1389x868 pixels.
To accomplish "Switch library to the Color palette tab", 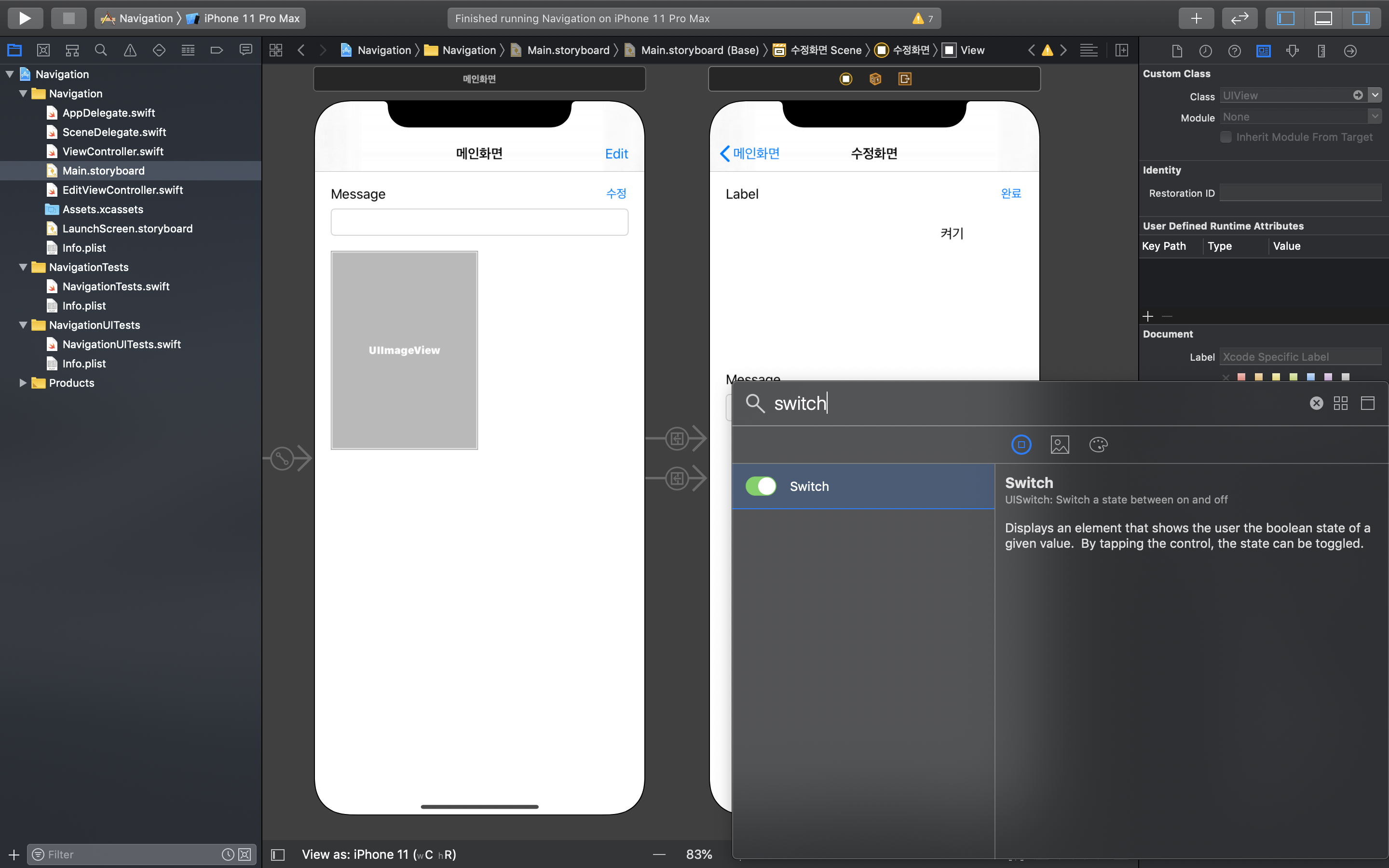I will coord(1098,444).
